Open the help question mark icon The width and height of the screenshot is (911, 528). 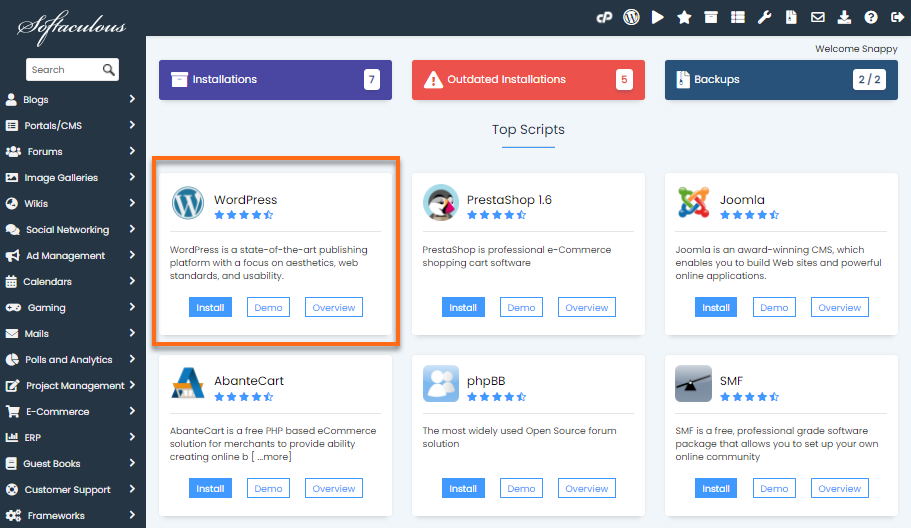[x=870, y=17]
